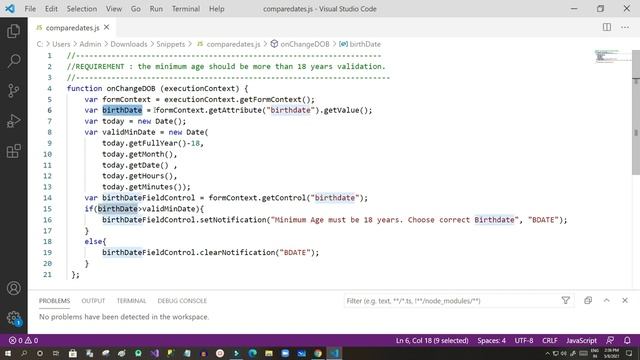Split the editor to the right
Screen dimensions: 640x360
click(x=607, y=27)
